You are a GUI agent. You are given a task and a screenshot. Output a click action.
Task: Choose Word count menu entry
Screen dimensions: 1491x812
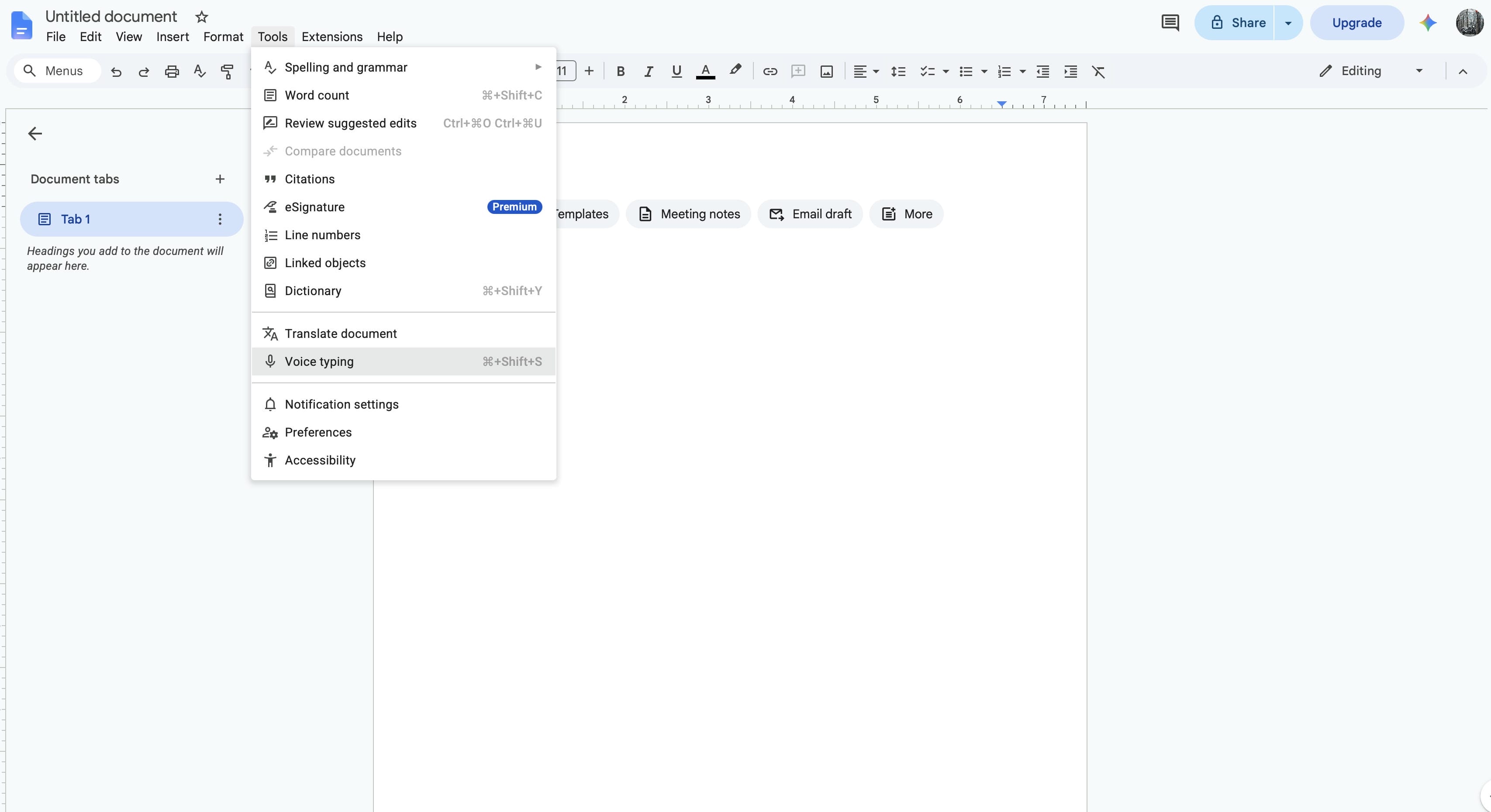tap(404, 95)
